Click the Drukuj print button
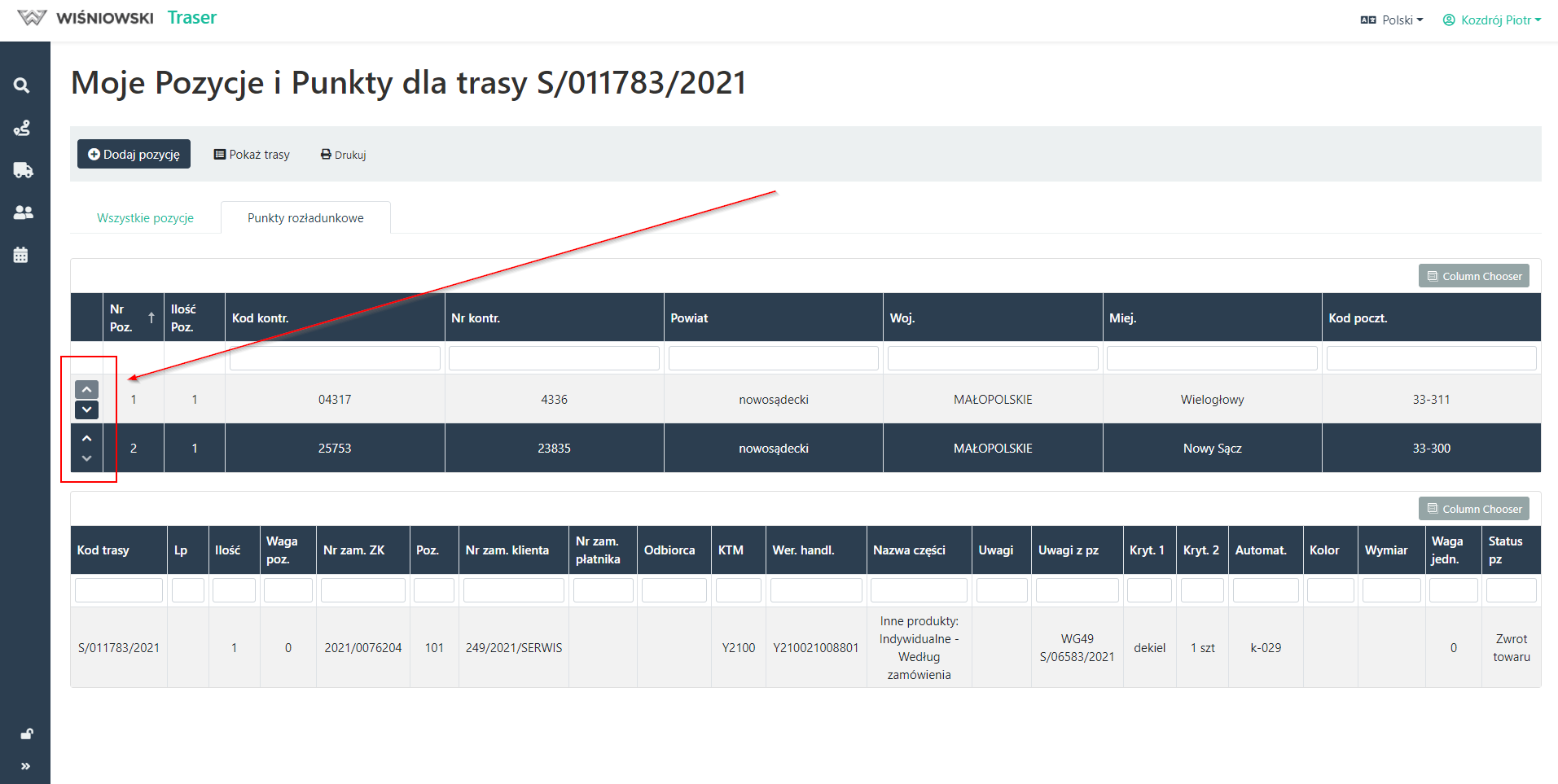 coord(343,155)
